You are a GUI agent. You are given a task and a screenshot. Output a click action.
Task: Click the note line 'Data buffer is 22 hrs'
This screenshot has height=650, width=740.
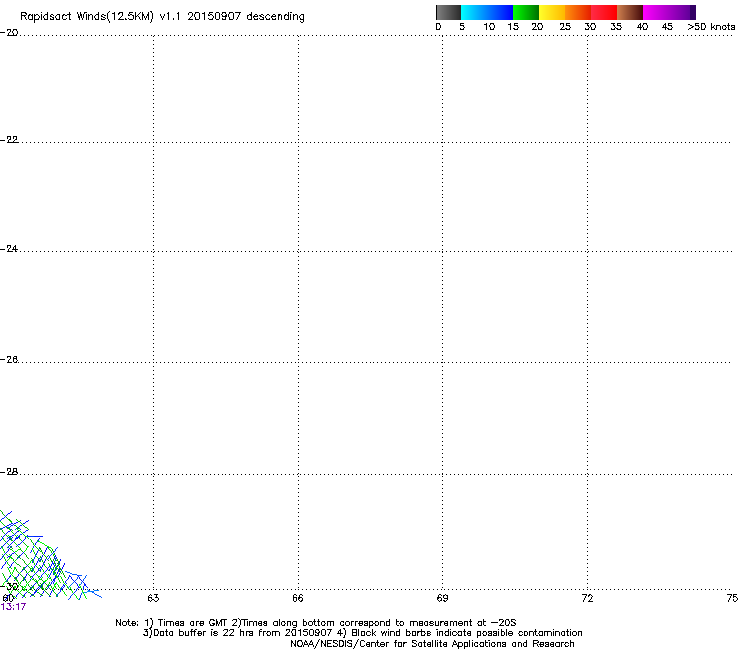tap(362, 633)
